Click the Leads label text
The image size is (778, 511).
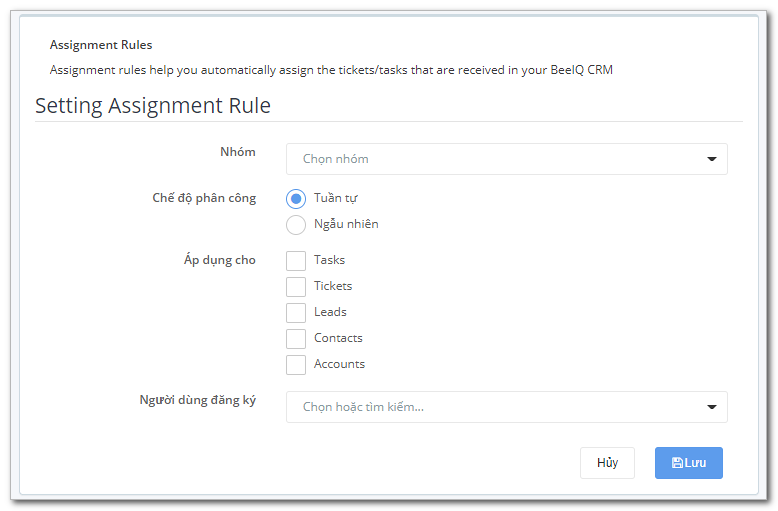(330, 312)
